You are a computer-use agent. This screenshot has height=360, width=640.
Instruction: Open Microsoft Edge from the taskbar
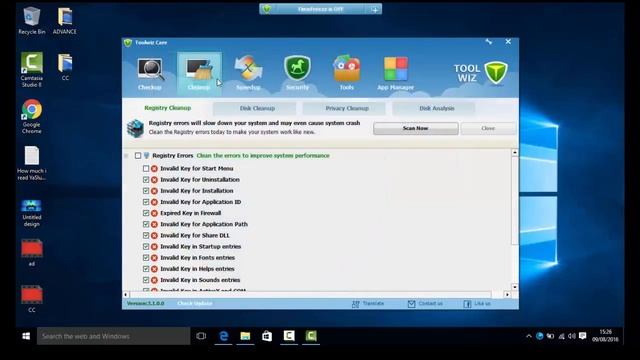pos(223,336)
